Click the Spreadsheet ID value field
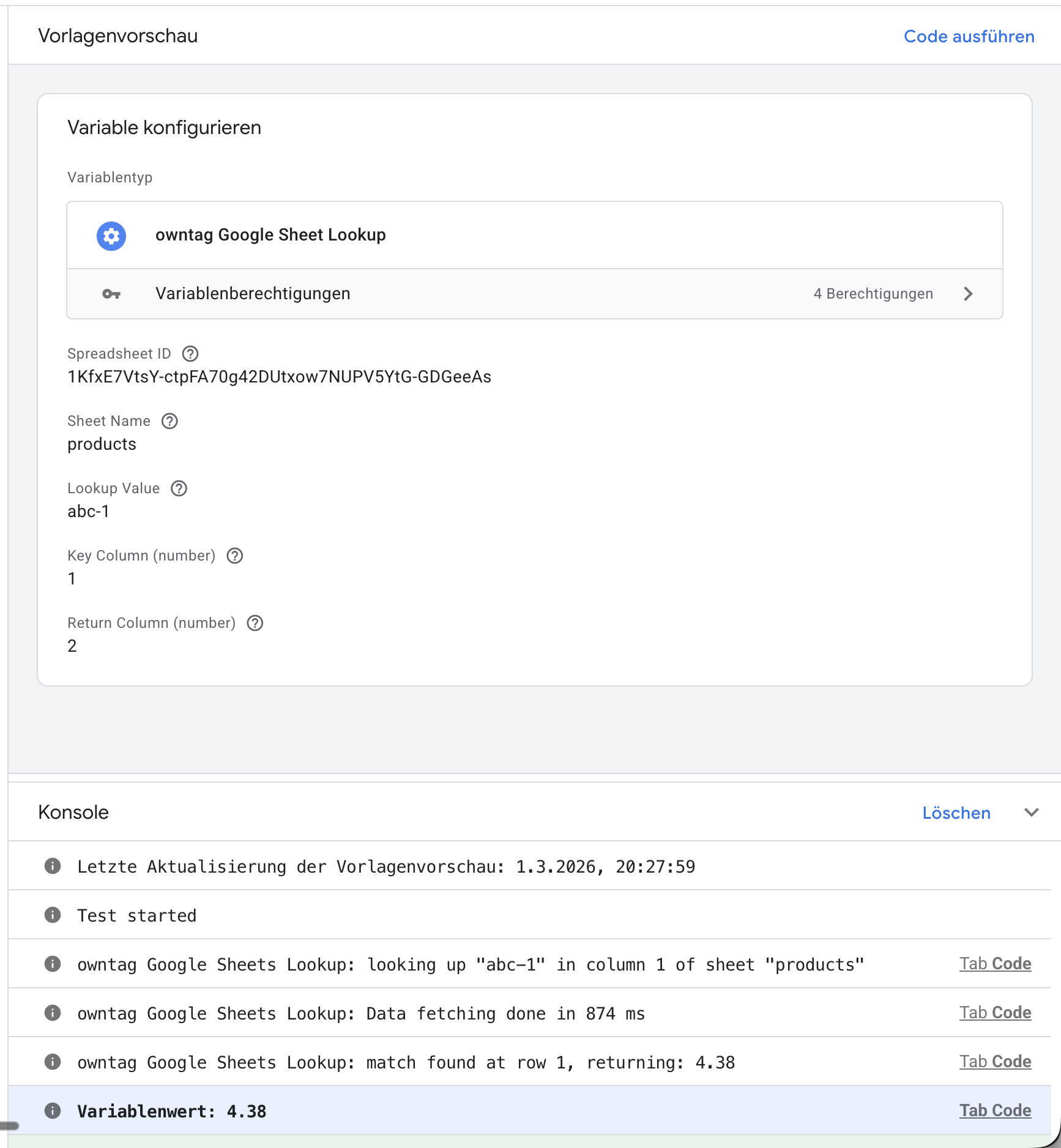Image resolution: width=1061 pixels, height=1148 pixels. 279,377
